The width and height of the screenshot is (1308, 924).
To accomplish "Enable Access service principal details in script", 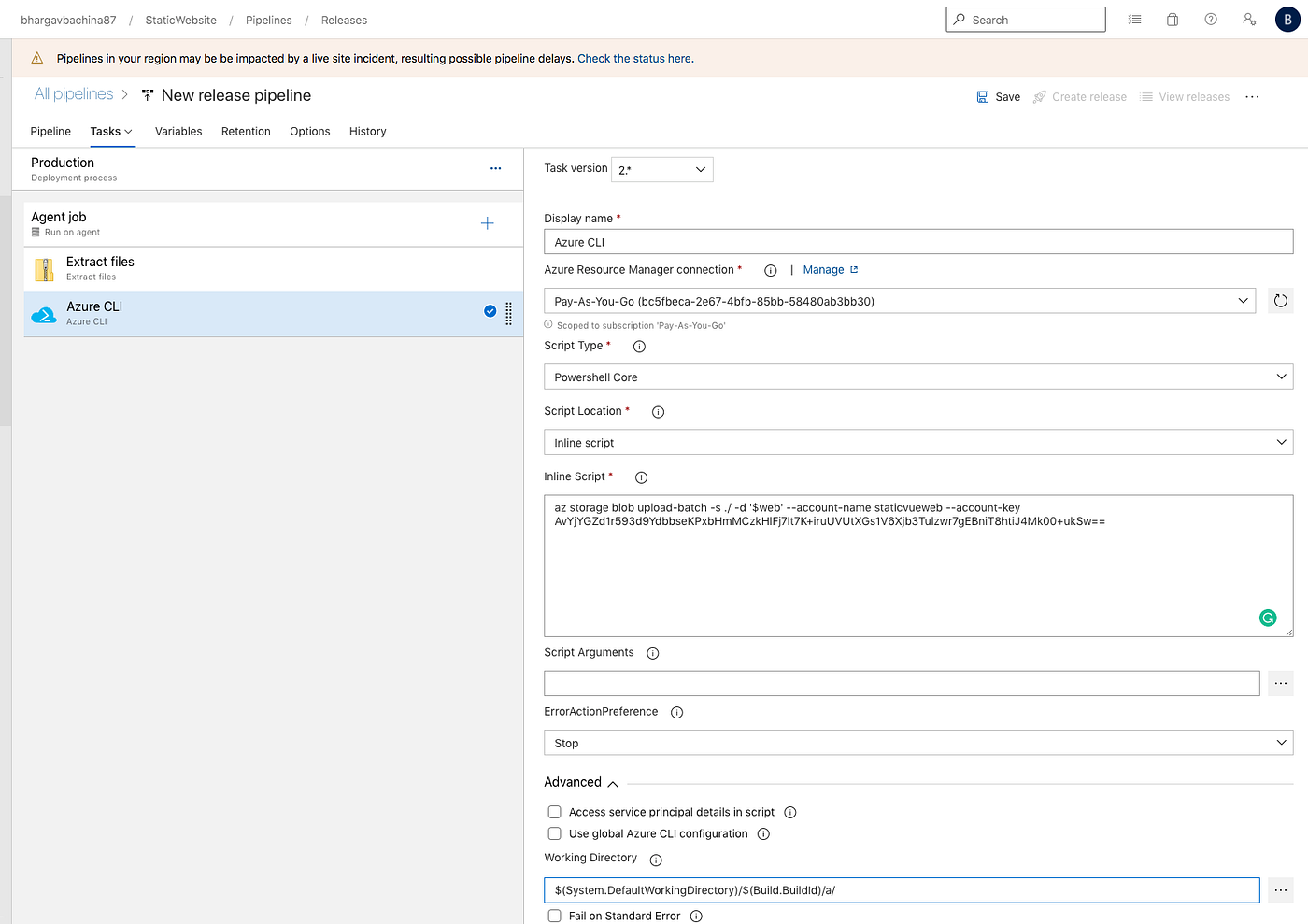I will [x=554, y=812].
